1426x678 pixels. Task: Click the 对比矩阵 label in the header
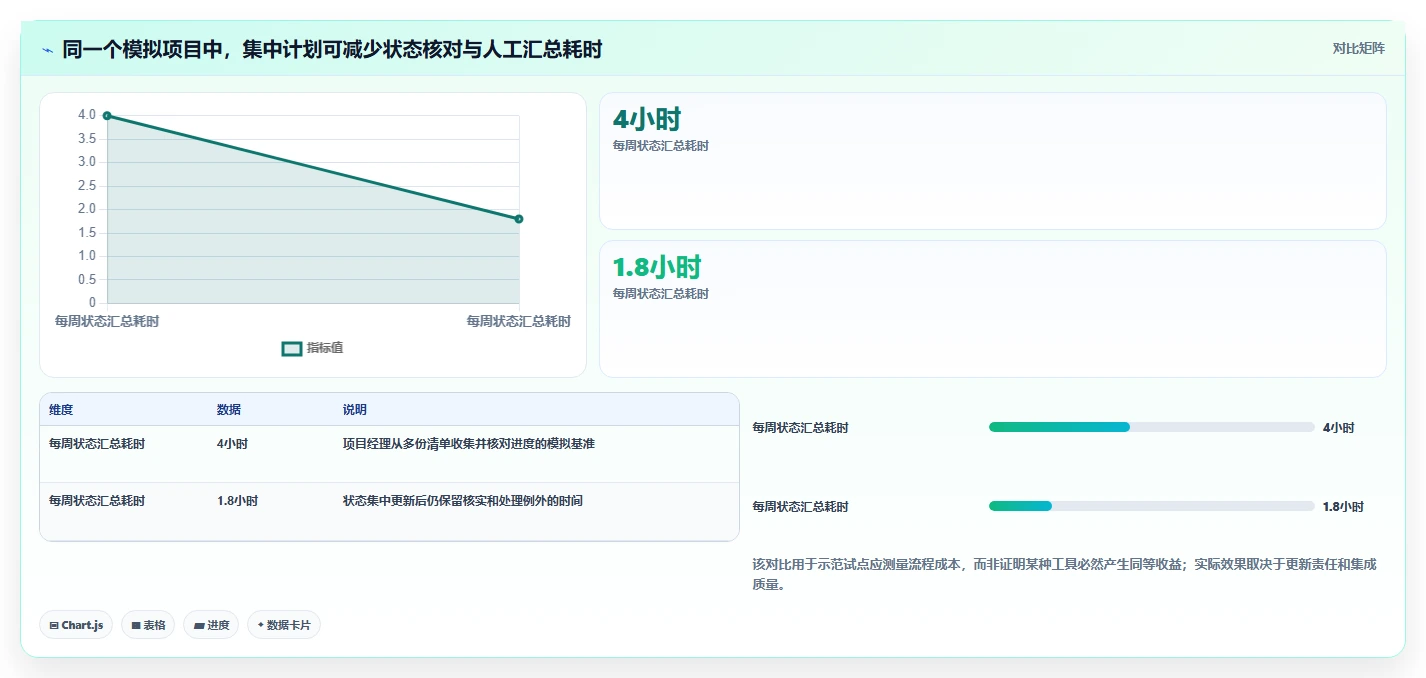tap(1358, 48)
